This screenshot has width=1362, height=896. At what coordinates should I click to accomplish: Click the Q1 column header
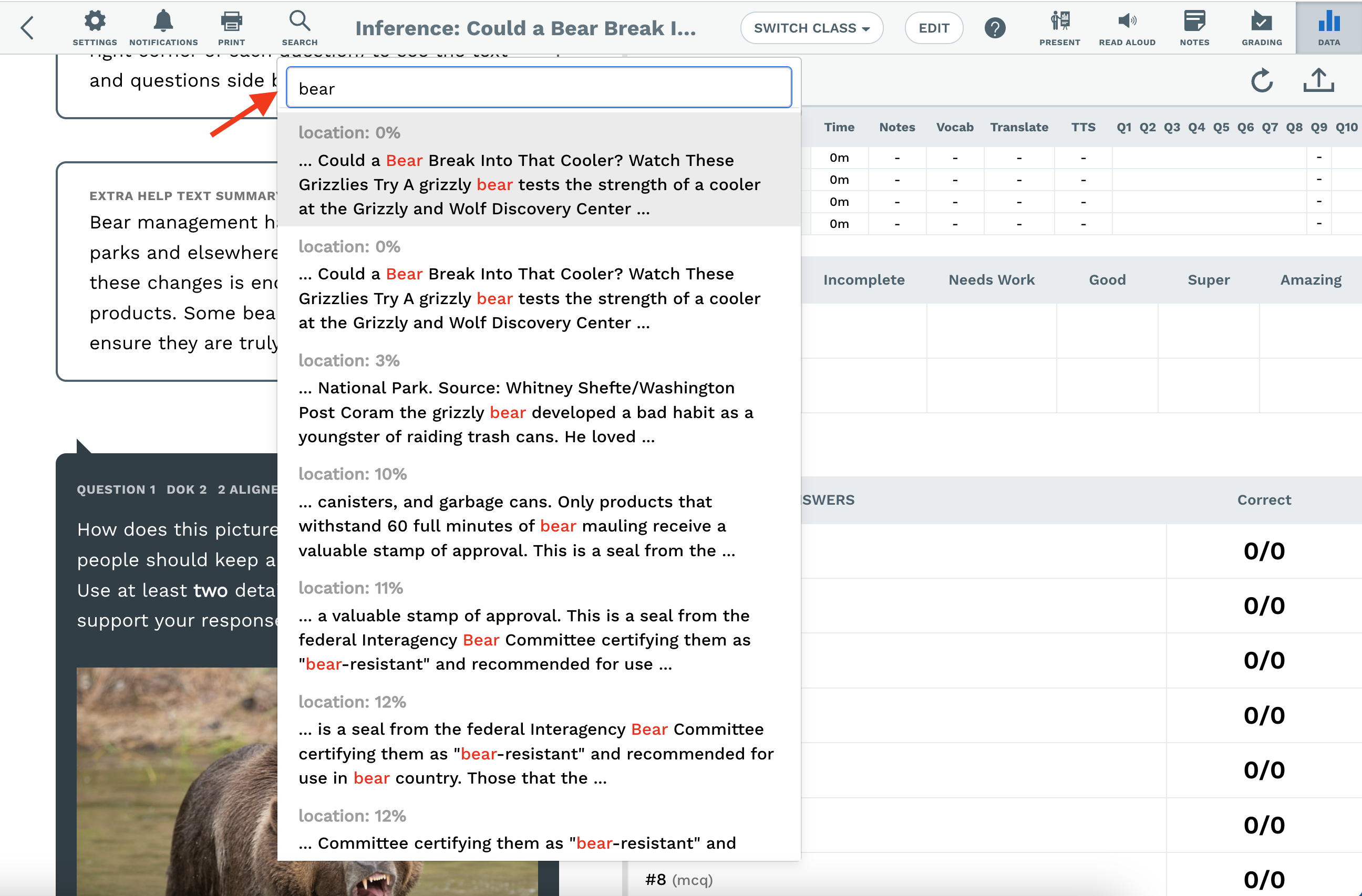point(1123,127)
